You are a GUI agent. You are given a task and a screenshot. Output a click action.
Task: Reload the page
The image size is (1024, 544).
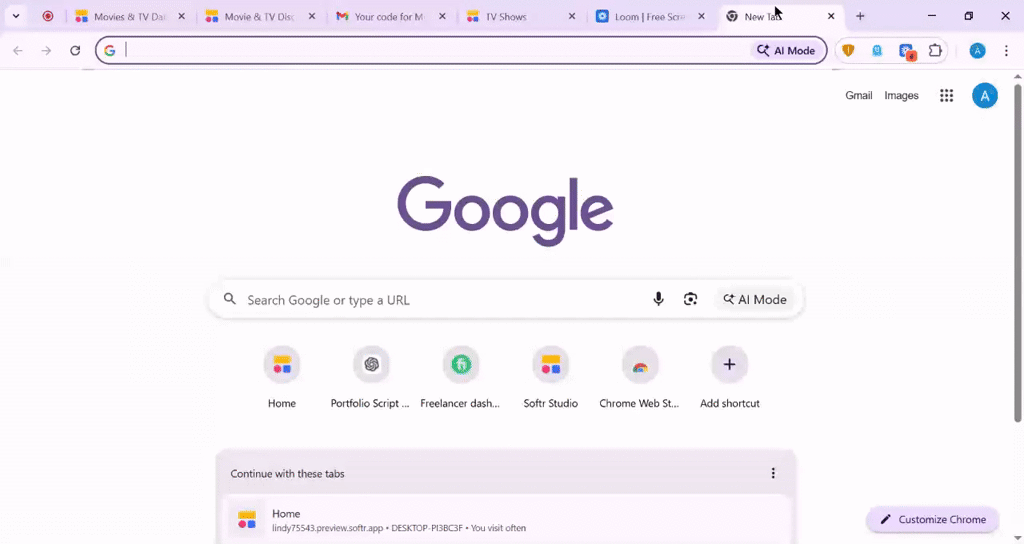pyautogui.click(x=75, y=50)
